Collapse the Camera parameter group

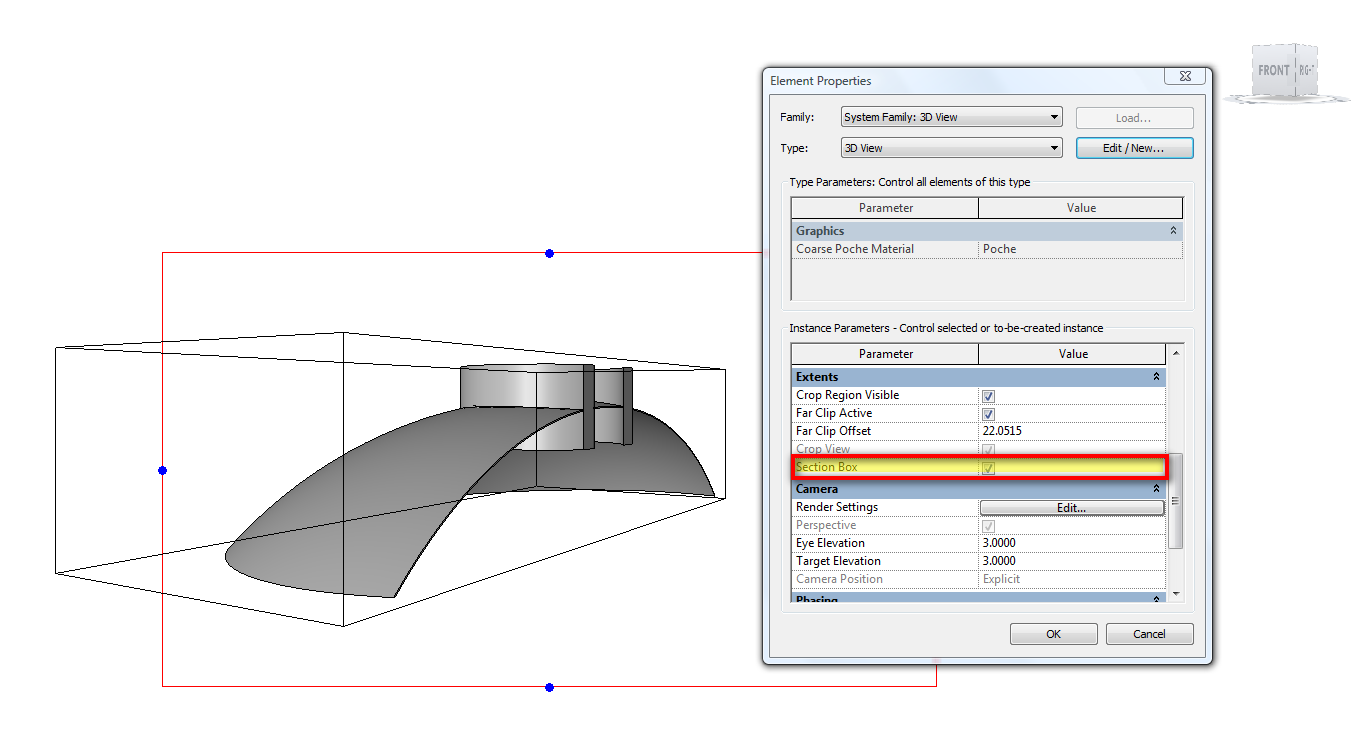(1156, 489)
